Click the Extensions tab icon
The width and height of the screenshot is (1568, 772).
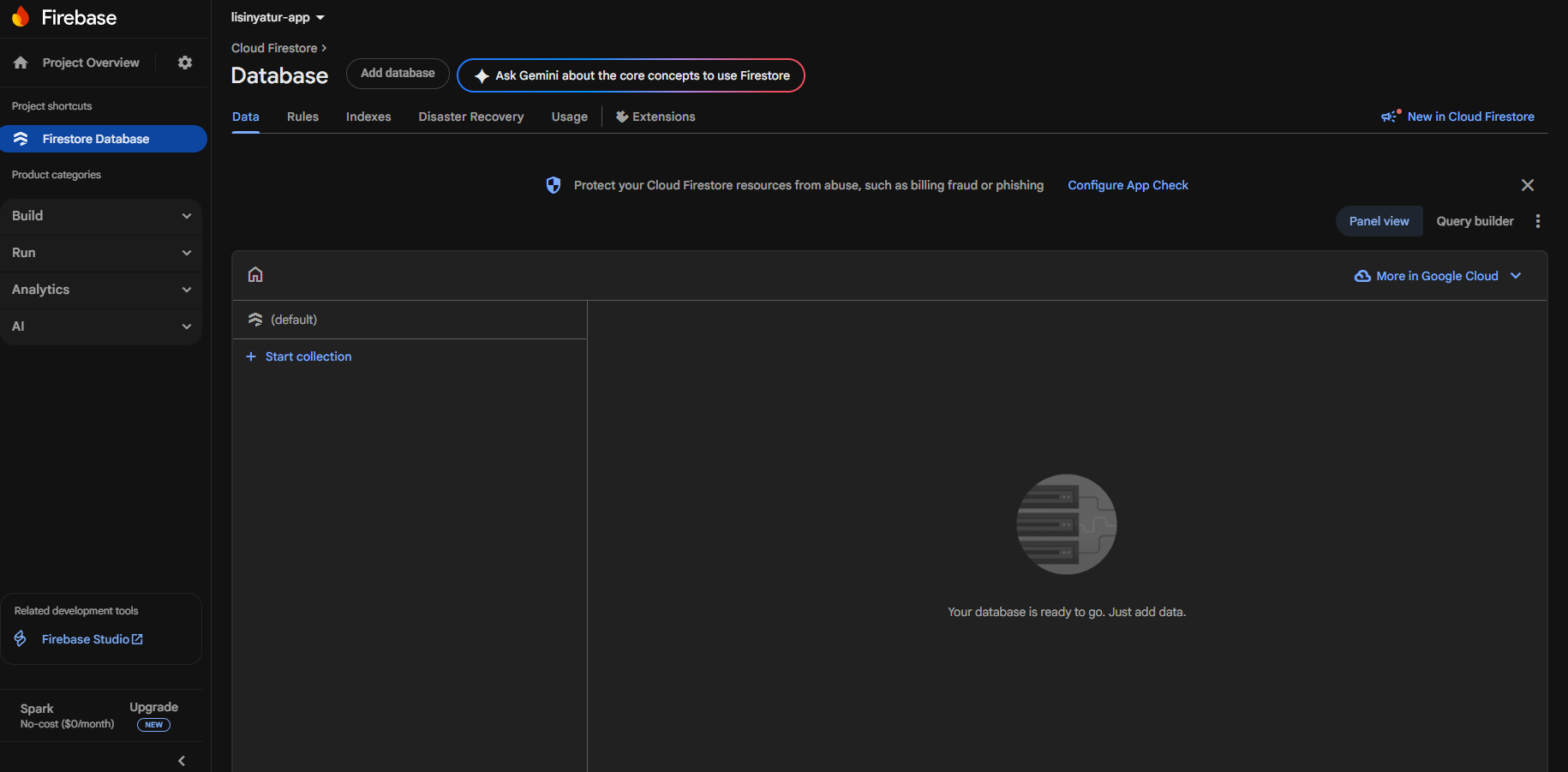[622, 117]
